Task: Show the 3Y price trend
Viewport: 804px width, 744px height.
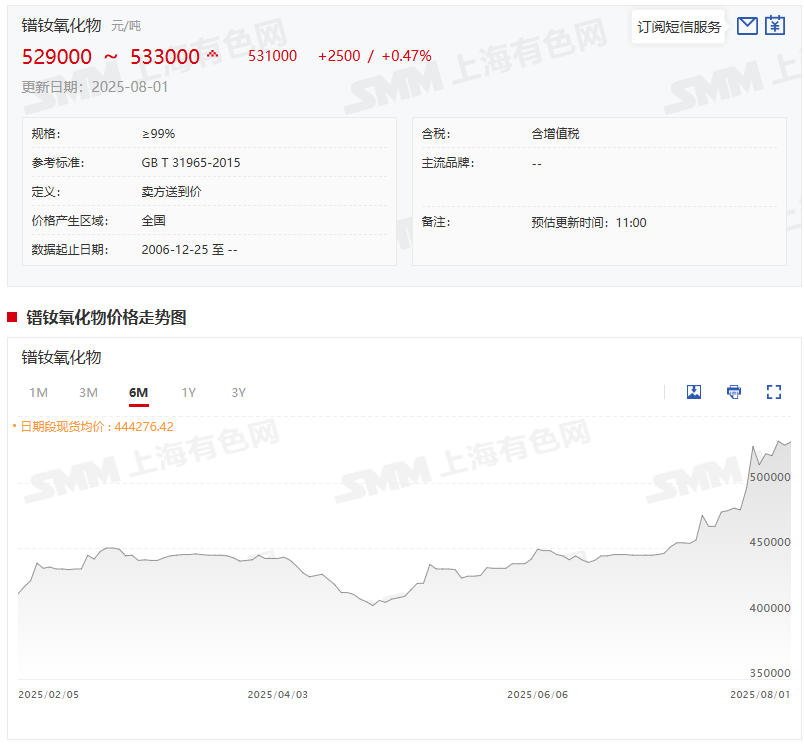Action: (x=238, y=393)
